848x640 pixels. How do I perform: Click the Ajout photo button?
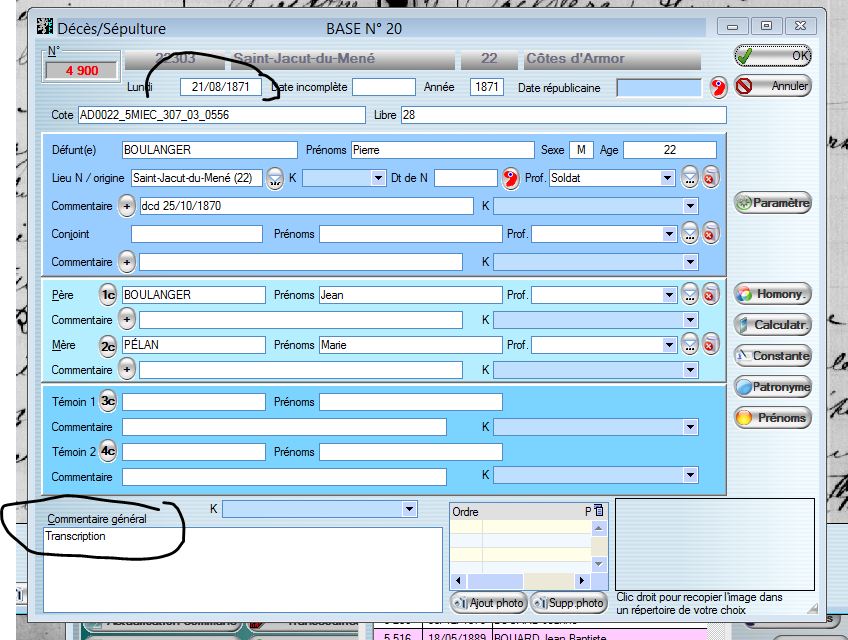(488, 602)
